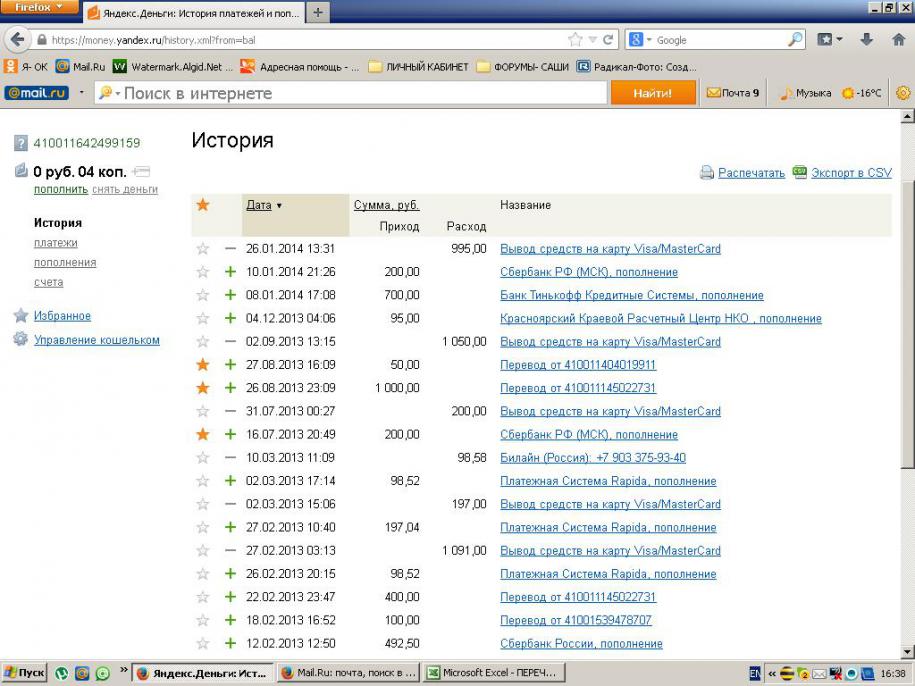
Task: Click the orange Найти! button
Action: click(x=652, y=93)
